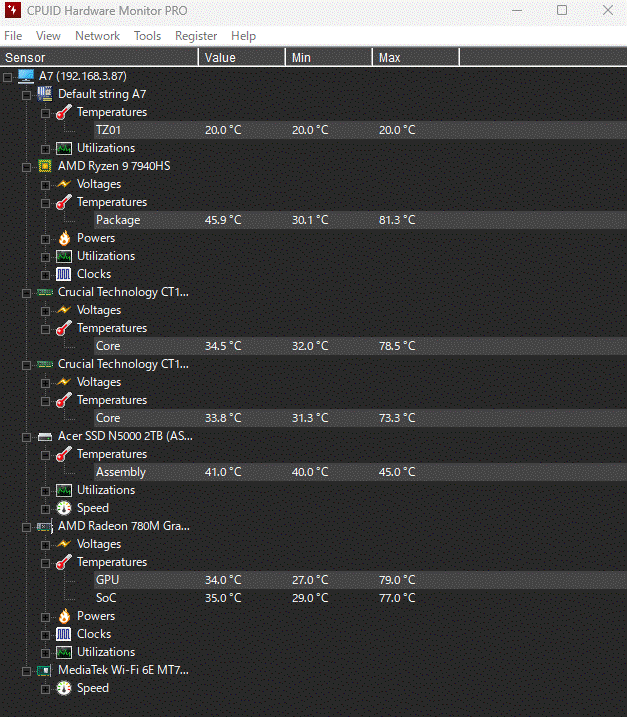Viewport: 627px width, 717px height.
Task: Expand the Powers node under AMD Ryzen 9
Action: pyautogui.click(x=46, y=238)
